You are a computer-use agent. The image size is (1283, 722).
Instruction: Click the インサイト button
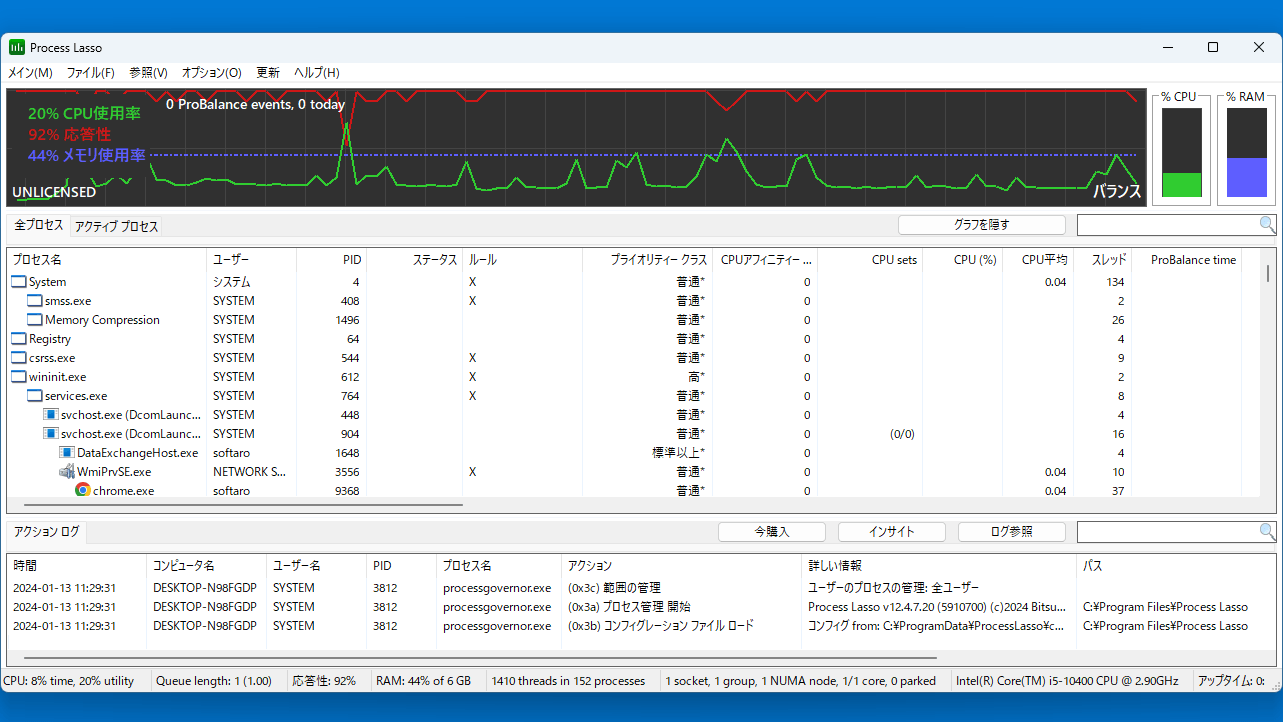click(x=892, y=532)
